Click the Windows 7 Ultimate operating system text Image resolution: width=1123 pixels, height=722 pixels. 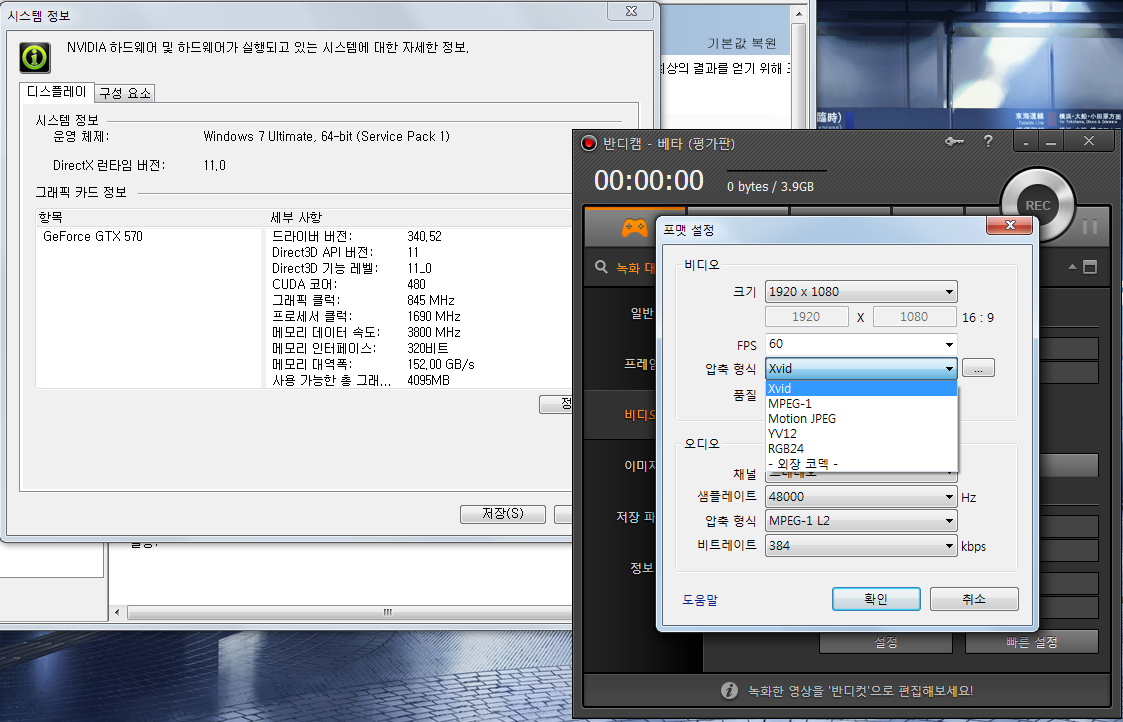tap(327, 136)
